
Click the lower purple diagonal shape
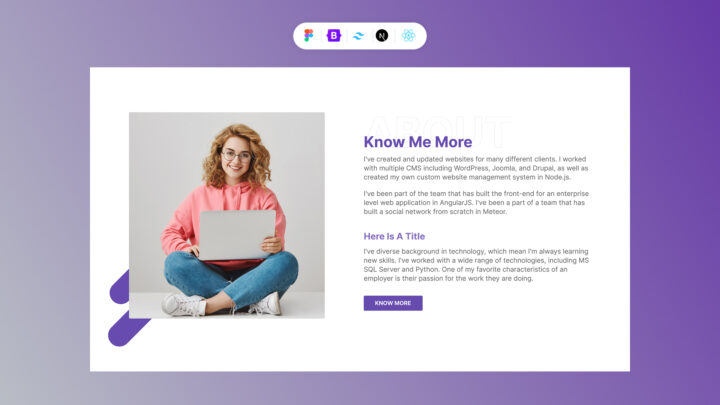click(126, 329)
